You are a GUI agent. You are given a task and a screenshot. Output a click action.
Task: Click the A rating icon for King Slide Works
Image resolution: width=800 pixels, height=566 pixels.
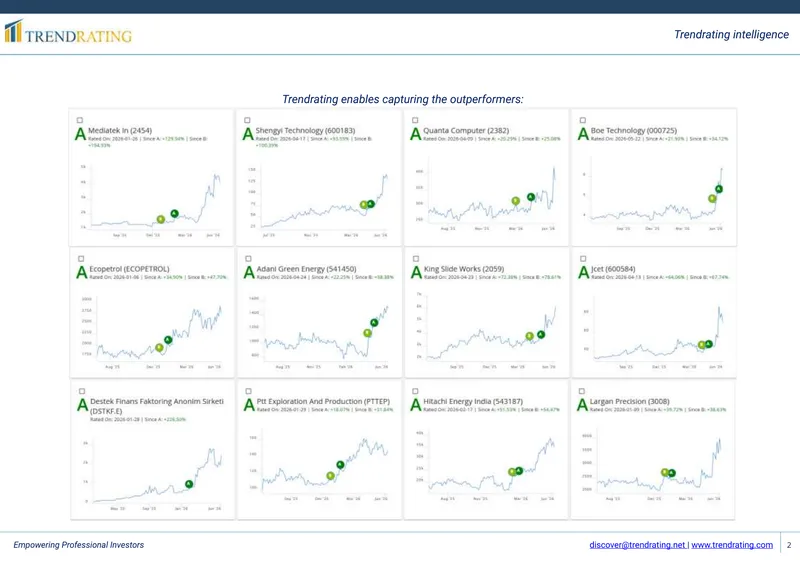coord(416,273)
